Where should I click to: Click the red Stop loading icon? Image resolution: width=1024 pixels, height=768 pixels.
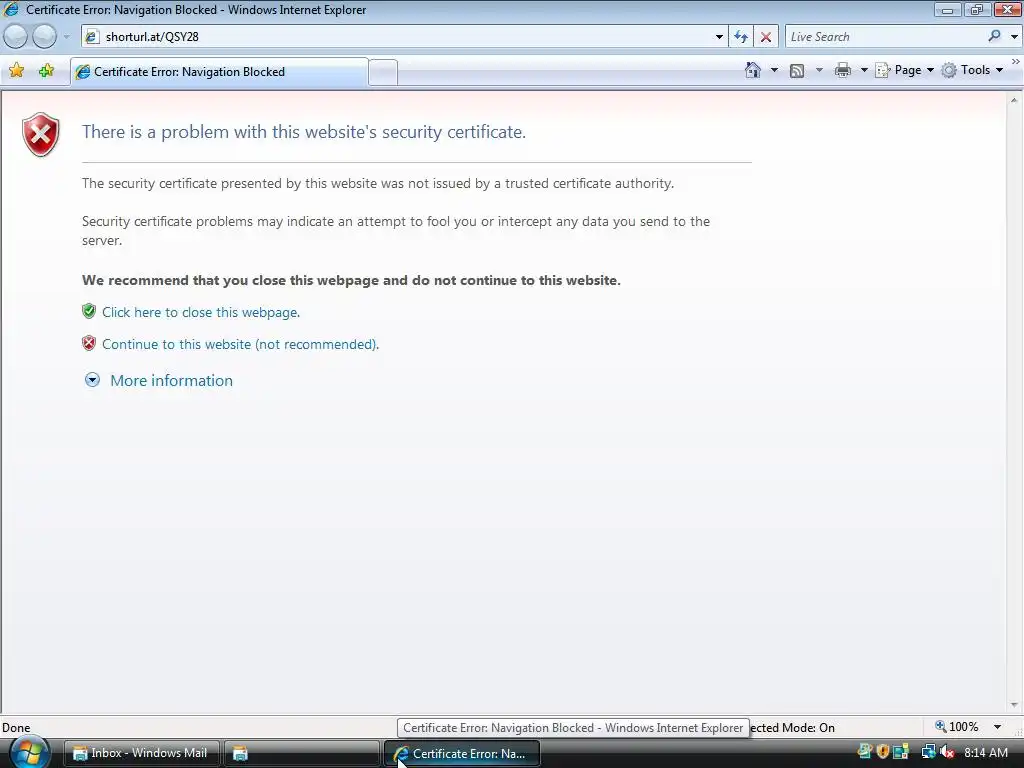[x=766, y=37]
